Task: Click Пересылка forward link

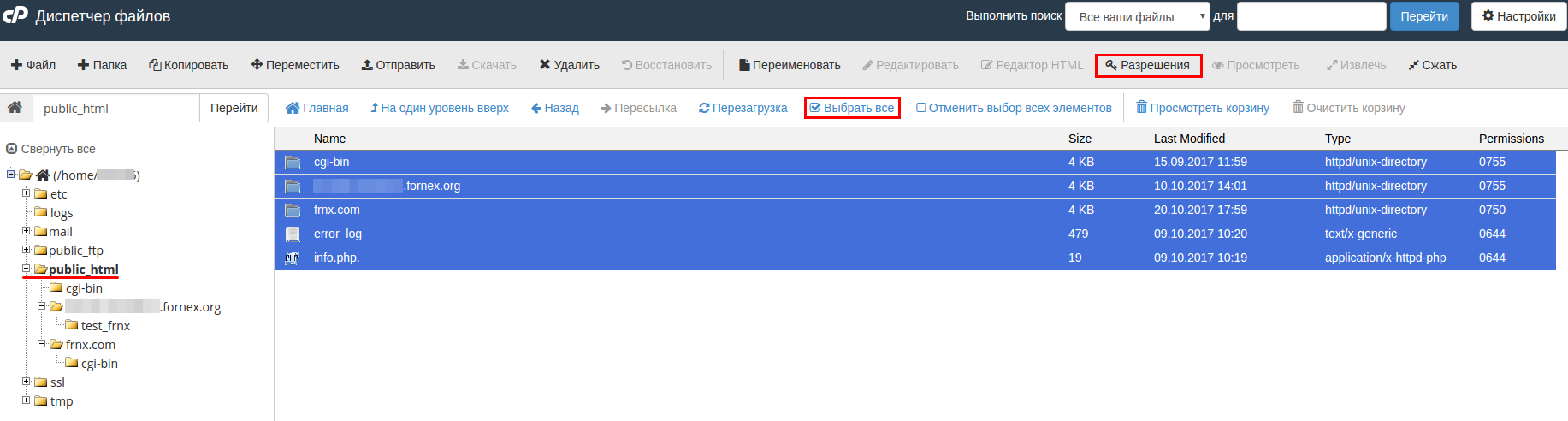Action: coord(638,108)
